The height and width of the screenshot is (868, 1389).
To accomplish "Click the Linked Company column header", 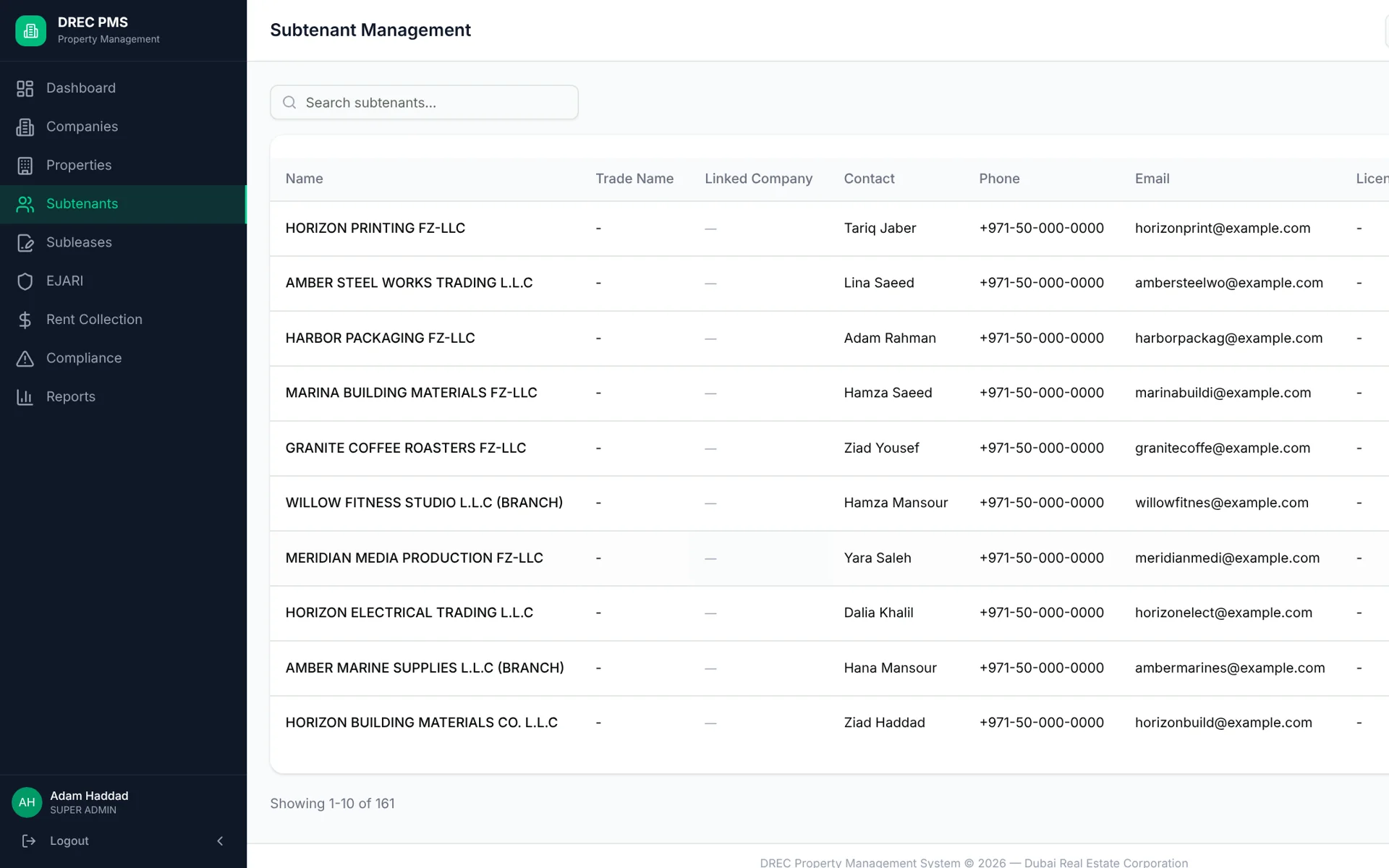I will point(758,179).
